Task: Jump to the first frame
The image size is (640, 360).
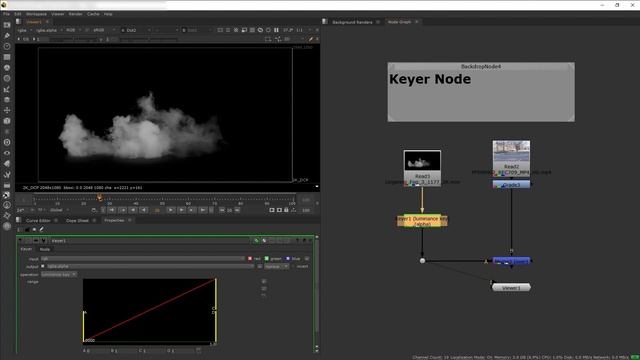Action: pos(112,210)
